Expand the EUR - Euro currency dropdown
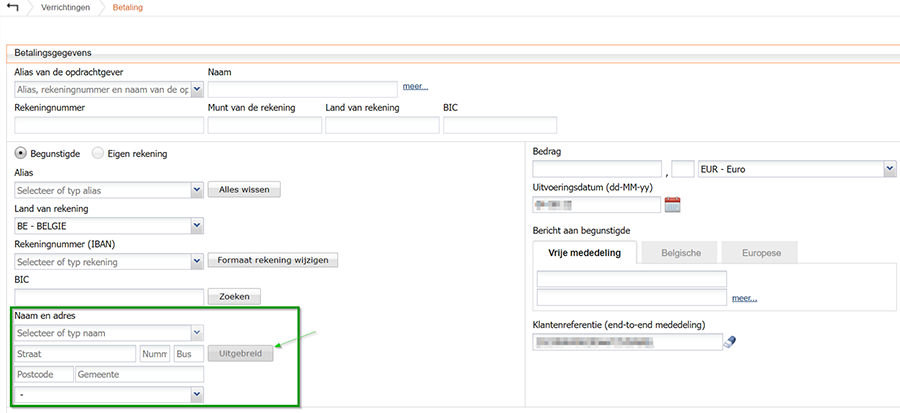The width and height of the screenshot is (900, 413). (889, 169)
